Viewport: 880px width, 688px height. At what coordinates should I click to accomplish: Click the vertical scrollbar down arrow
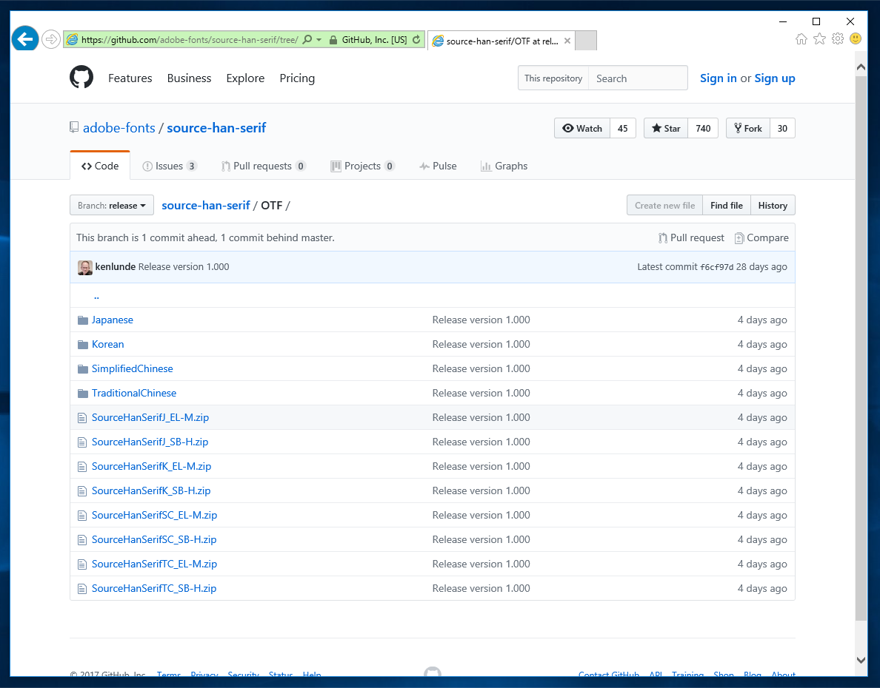coord(861,660)
